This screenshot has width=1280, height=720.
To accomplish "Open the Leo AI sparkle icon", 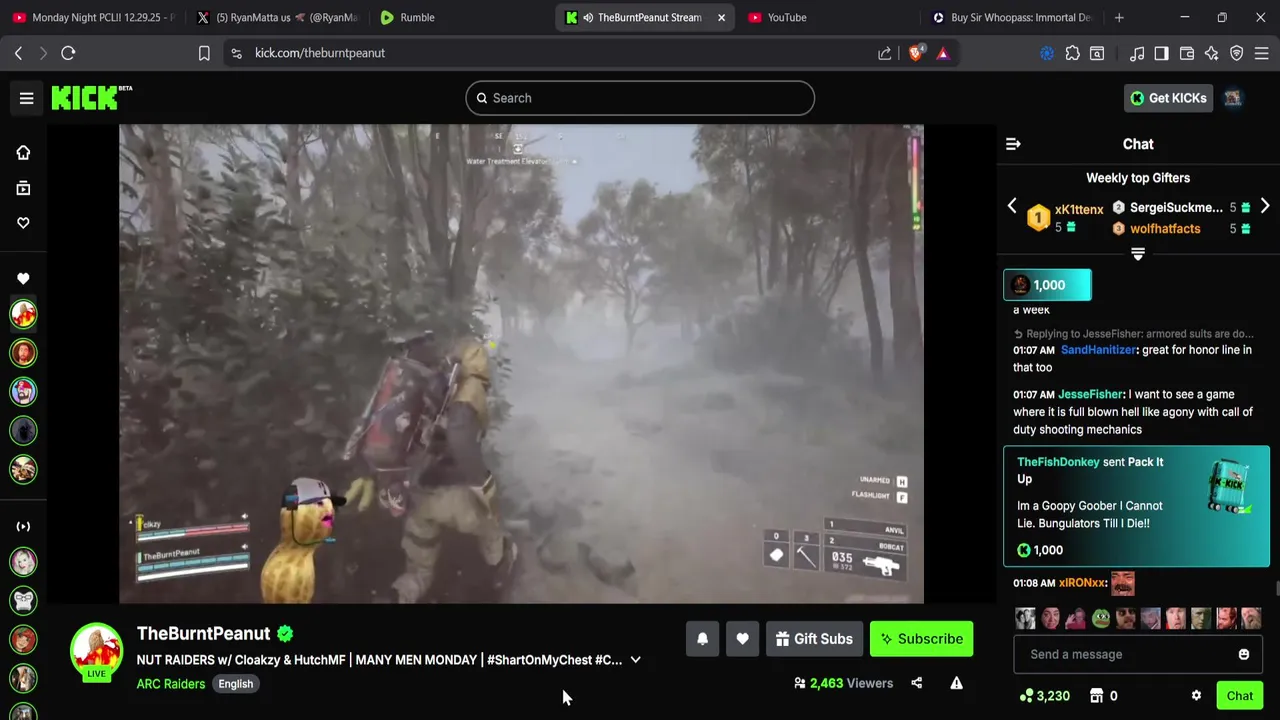I will (1212, 53).
